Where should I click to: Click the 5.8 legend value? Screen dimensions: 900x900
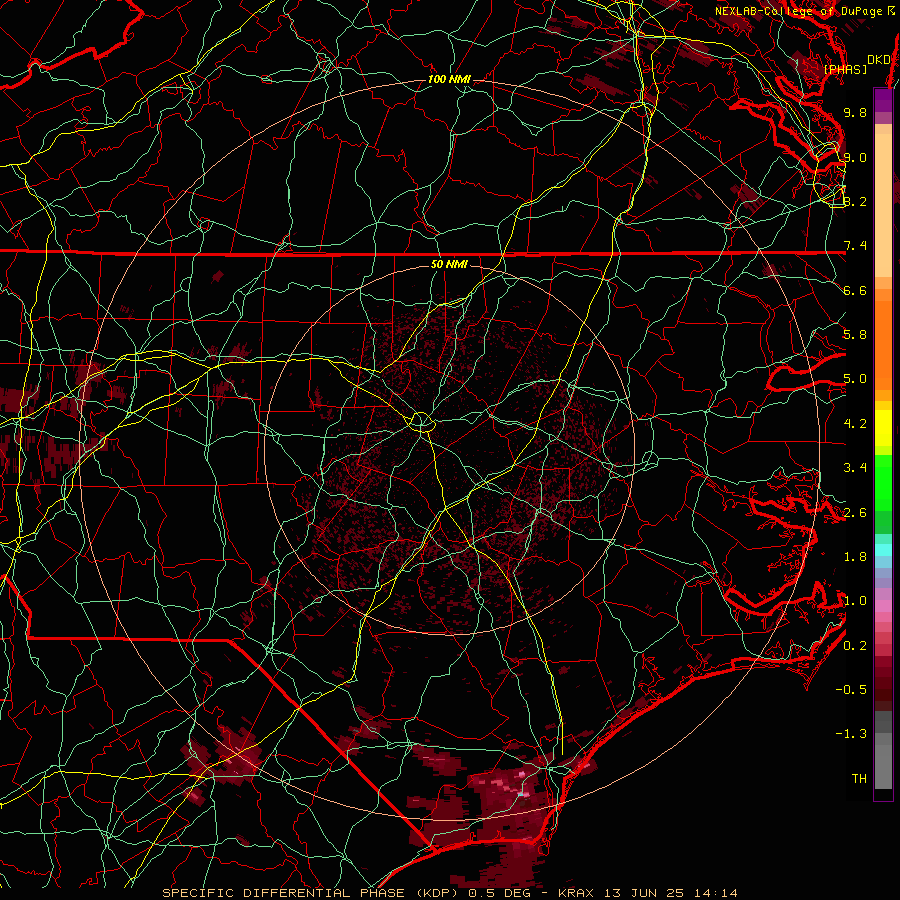tap(855, 335)
